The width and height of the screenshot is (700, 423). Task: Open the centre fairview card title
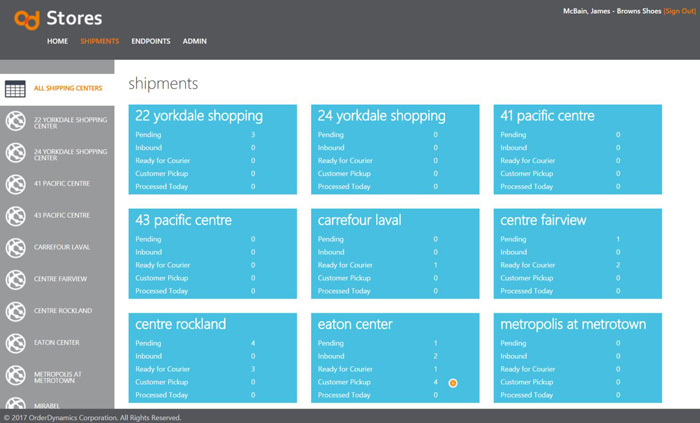click(543, 220)
